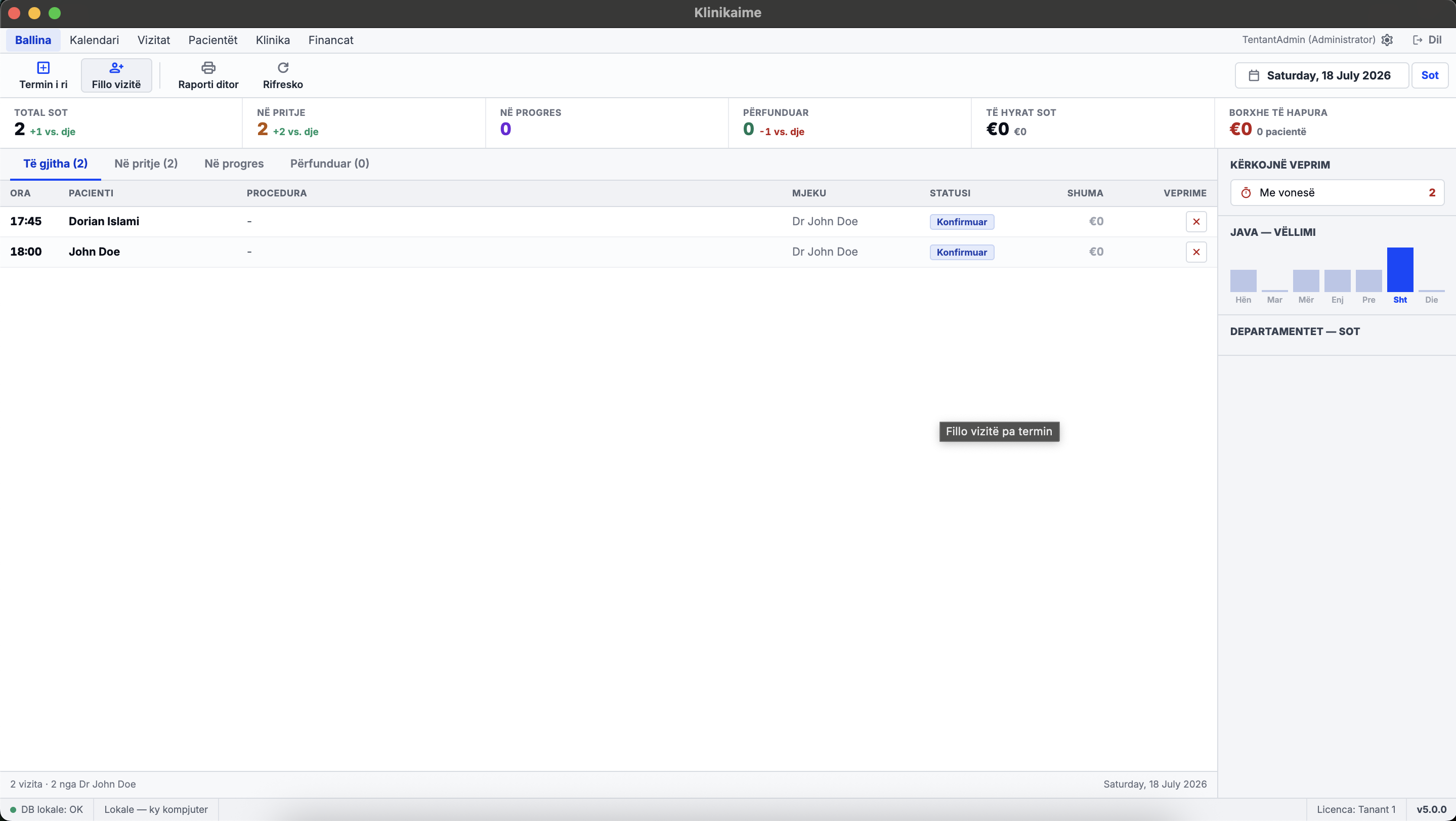Image resolution: width=1456 pixels, height=821 pixels.
Task: Click the €0 amount in Dorian Islami row
Action: [1096, 222]
